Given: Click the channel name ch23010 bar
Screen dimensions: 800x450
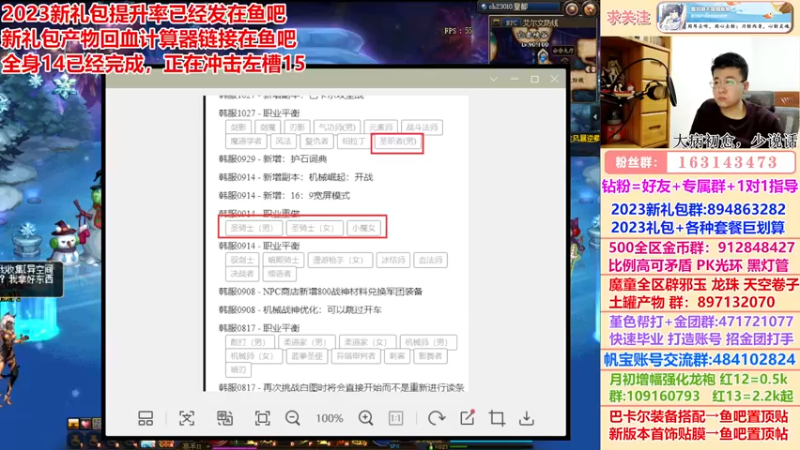Looking at the screenshot, I should [x=518, y=7].
